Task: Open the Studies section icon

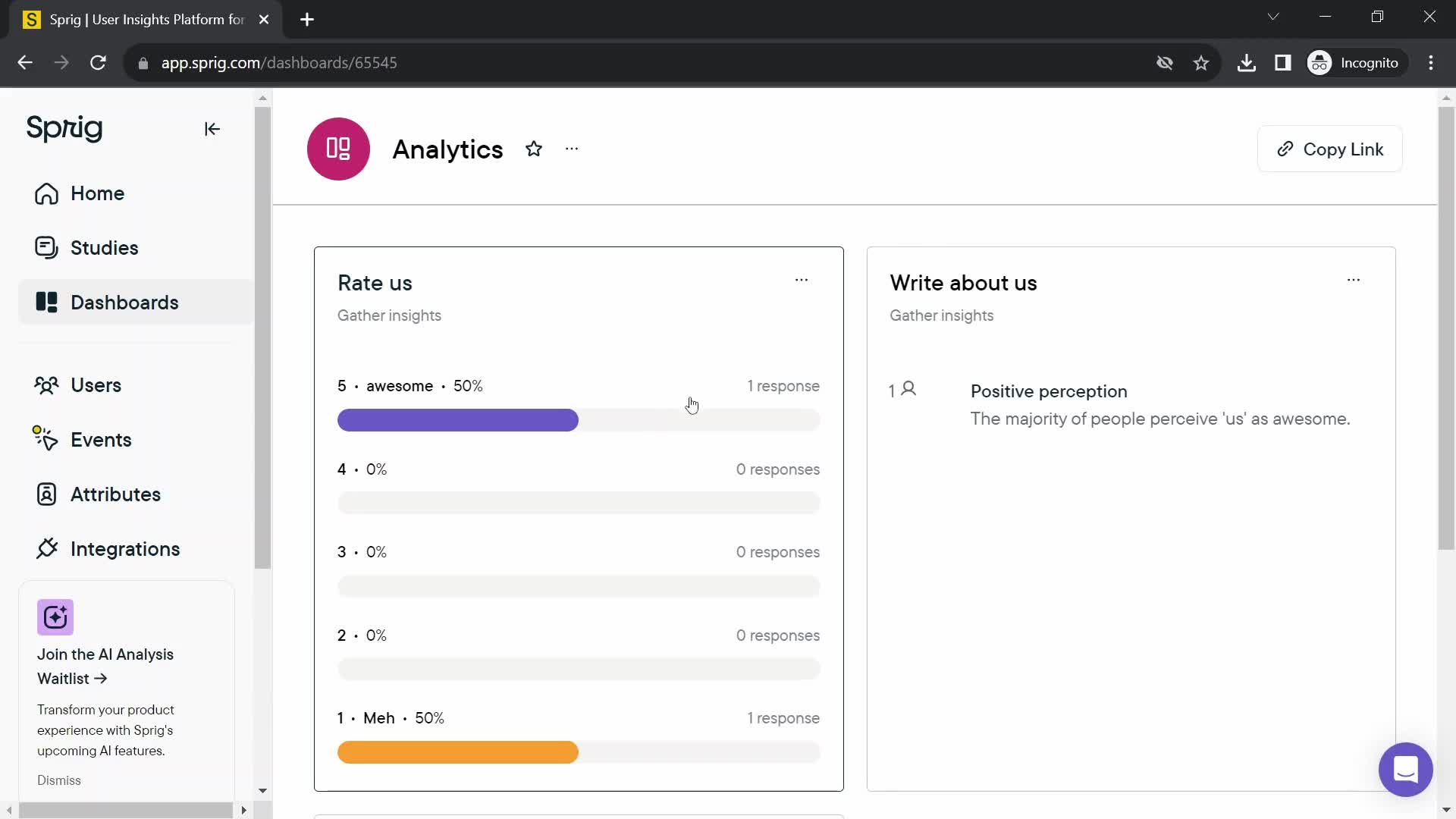Action: click(47, 247)
